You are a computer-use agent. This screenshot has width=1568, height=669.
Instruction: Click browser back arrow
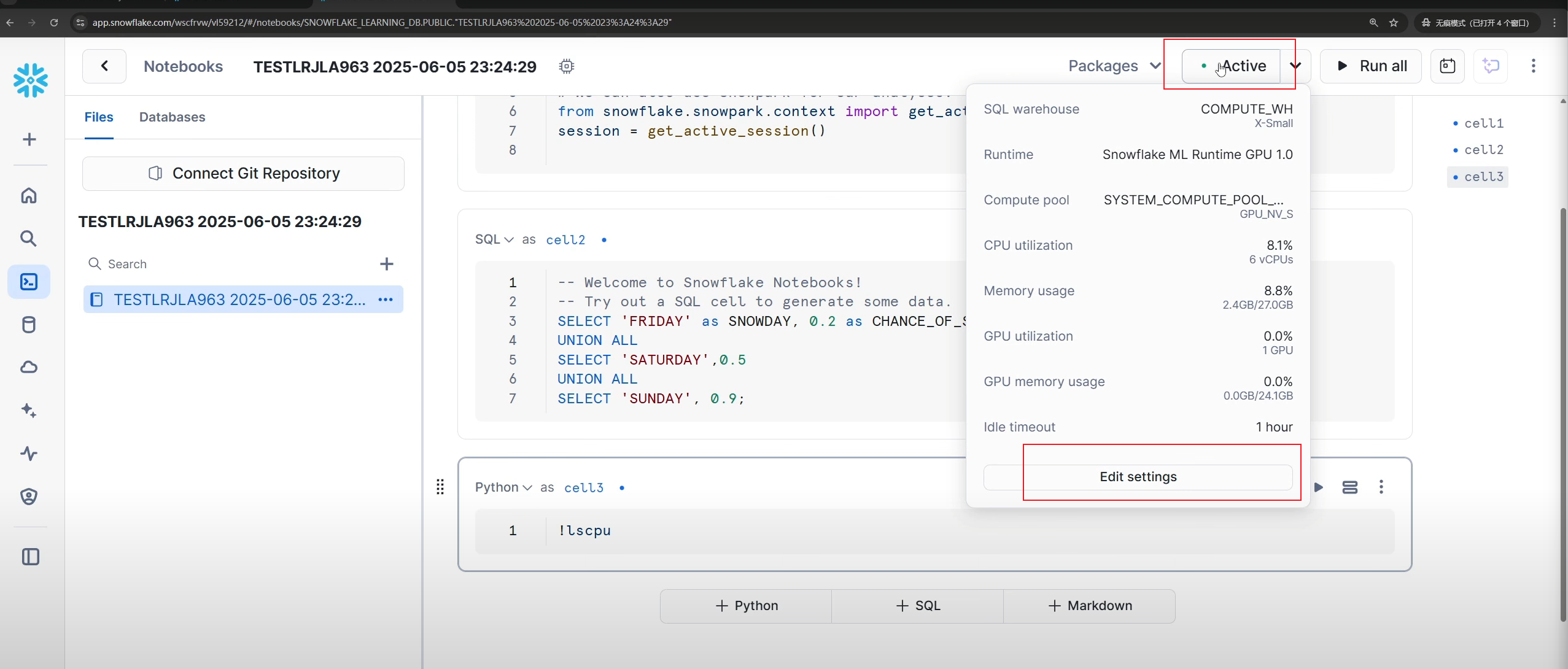[10, 23]
